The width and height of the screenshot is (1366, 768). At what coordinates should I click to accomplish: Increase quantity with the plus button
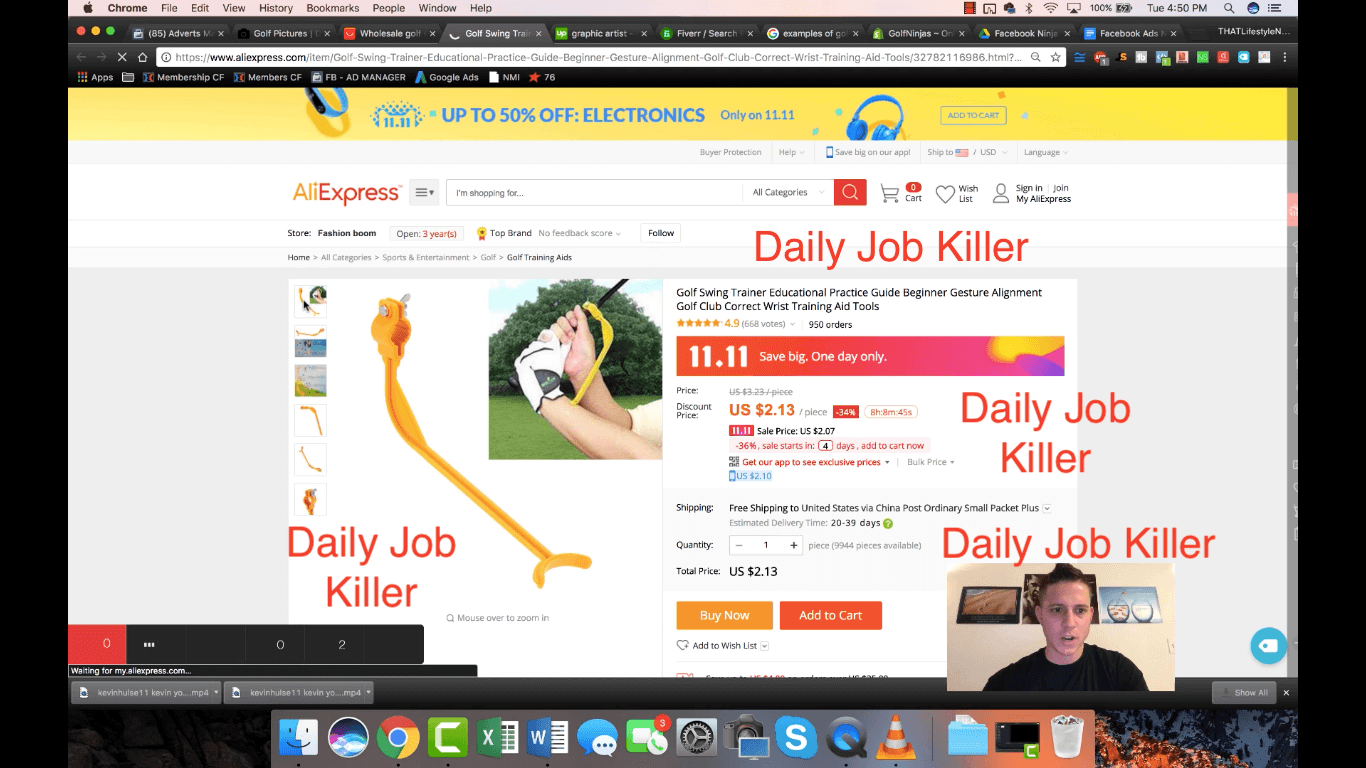pos(793,545)
